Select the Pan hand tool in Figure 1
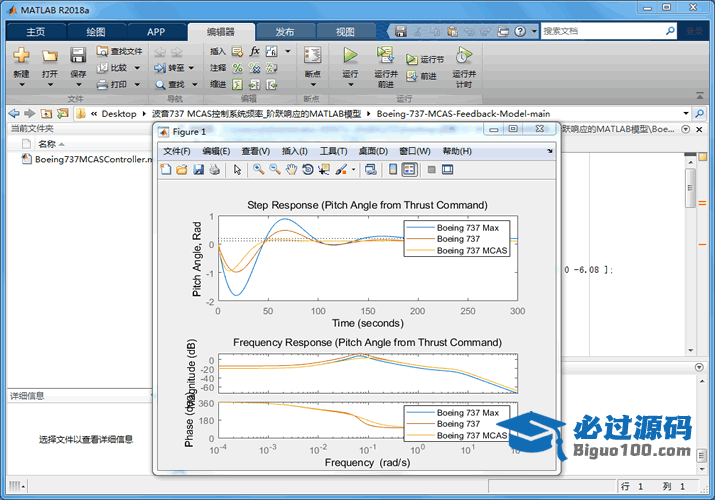Image resolution: width=715 pixels, height=500 pixels. point(291,170)
